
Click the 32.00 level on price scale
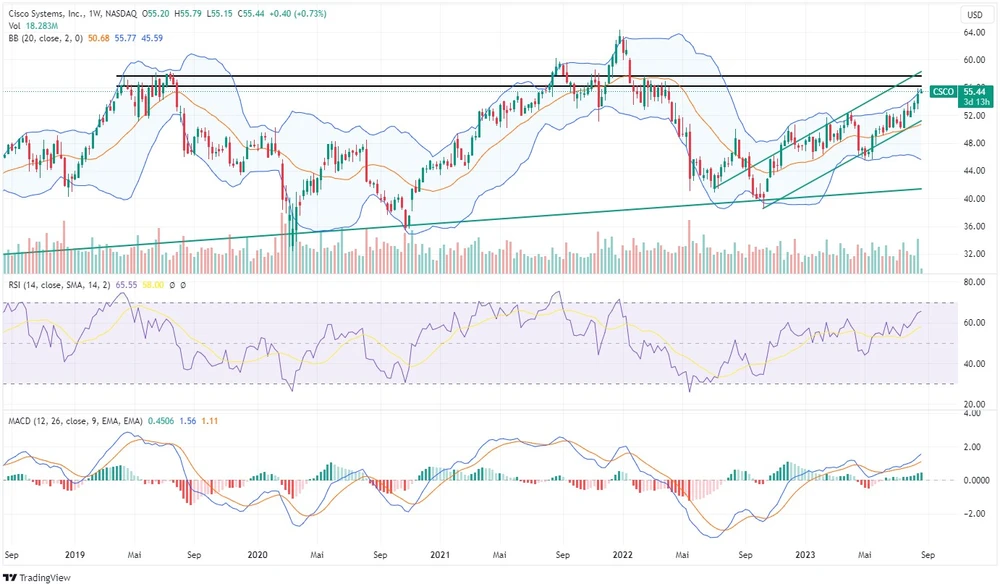tap(973, 254)
